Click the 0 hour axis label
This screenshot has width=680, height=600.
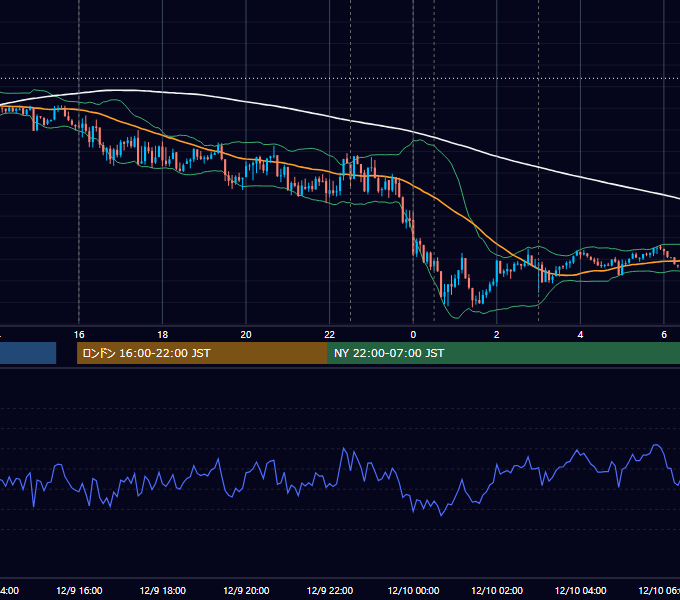tap(413, 335)
